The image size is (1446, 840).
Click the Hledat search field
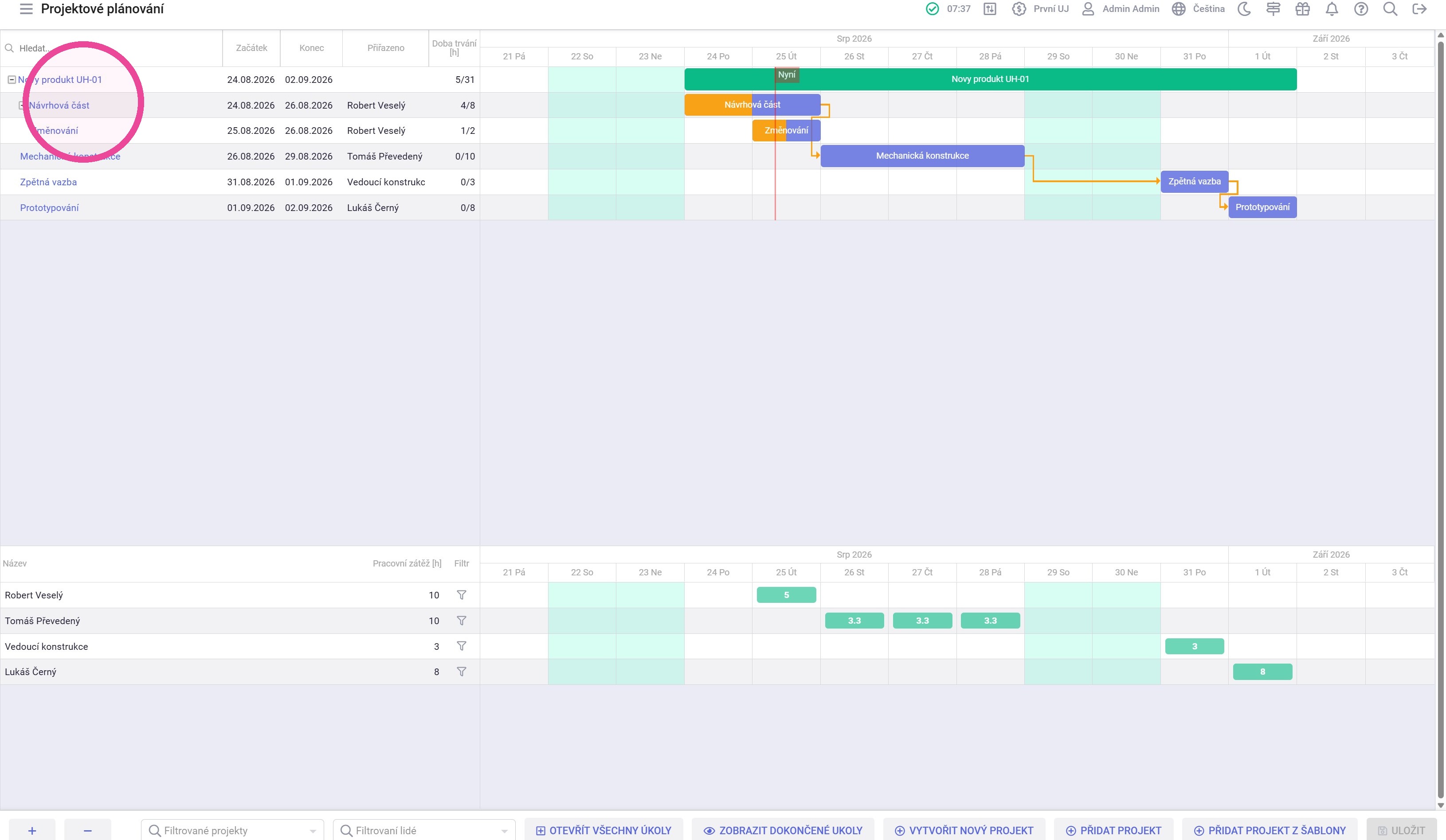click(112, 48)
